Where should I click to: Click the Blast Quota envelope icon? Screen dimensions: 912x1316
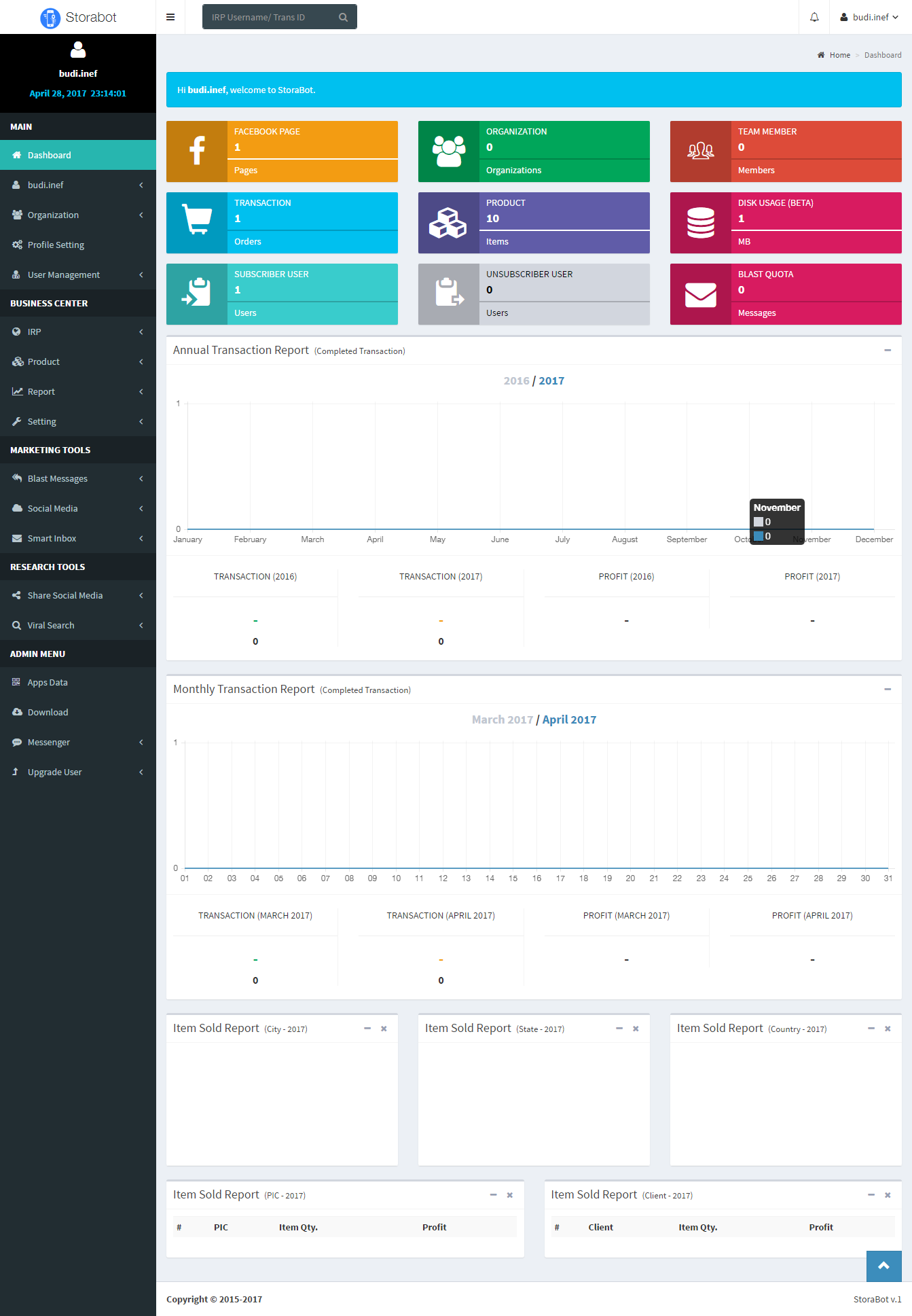(701, 294)
